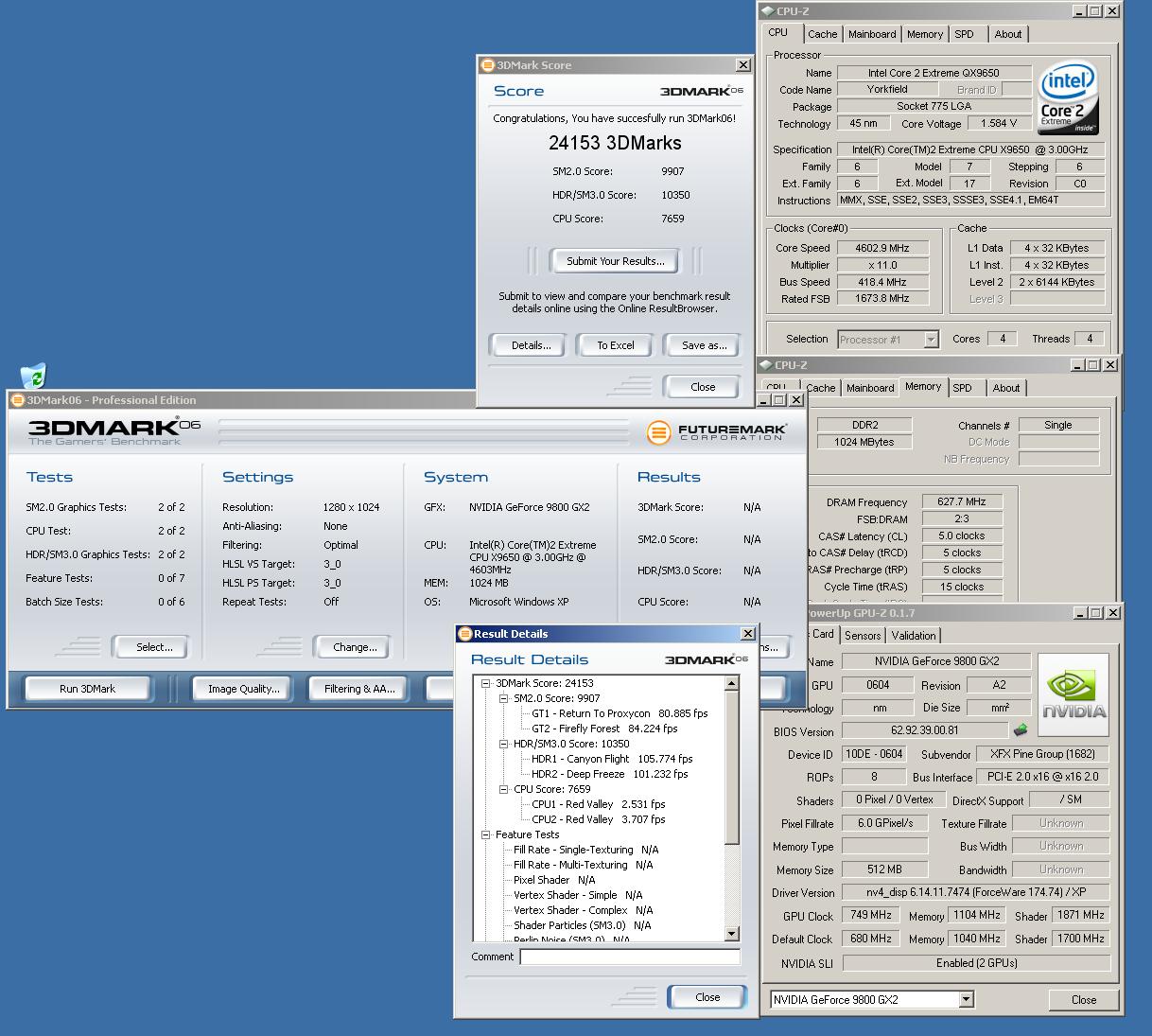1152x1036 pixels.
Task: Open the Processor #1 selection dropdown
Action: pos(931,339)
